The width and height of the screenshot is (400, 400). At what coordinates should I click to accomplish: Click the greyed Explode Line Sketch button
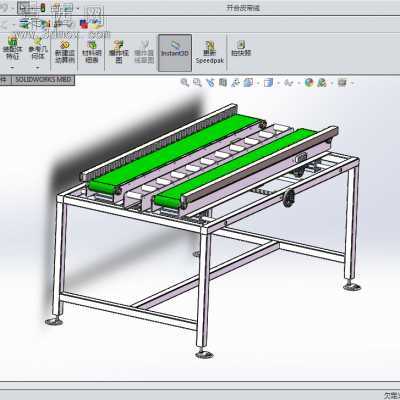coord(144,52)
